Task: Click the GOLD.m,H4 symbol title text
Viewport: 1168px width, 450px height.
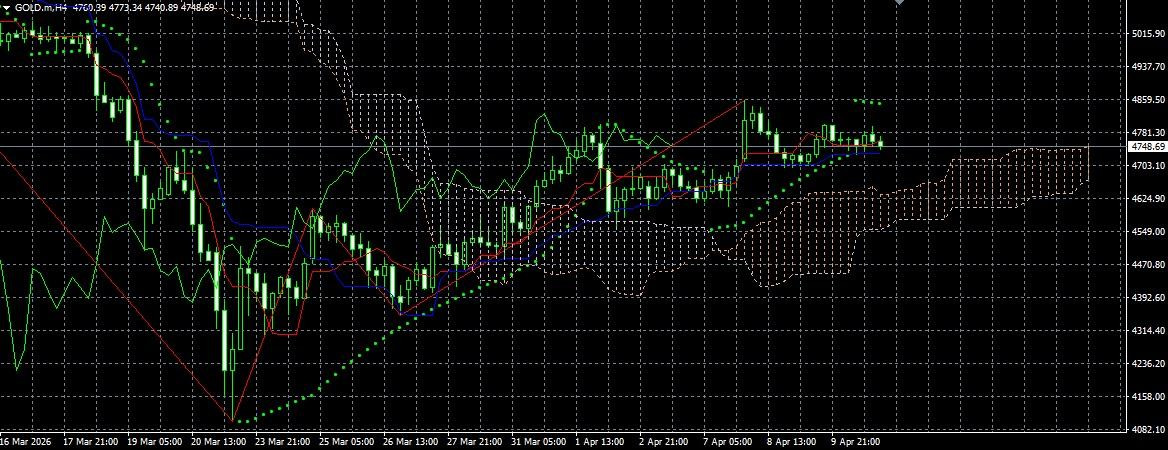Action: click(40, 7)
